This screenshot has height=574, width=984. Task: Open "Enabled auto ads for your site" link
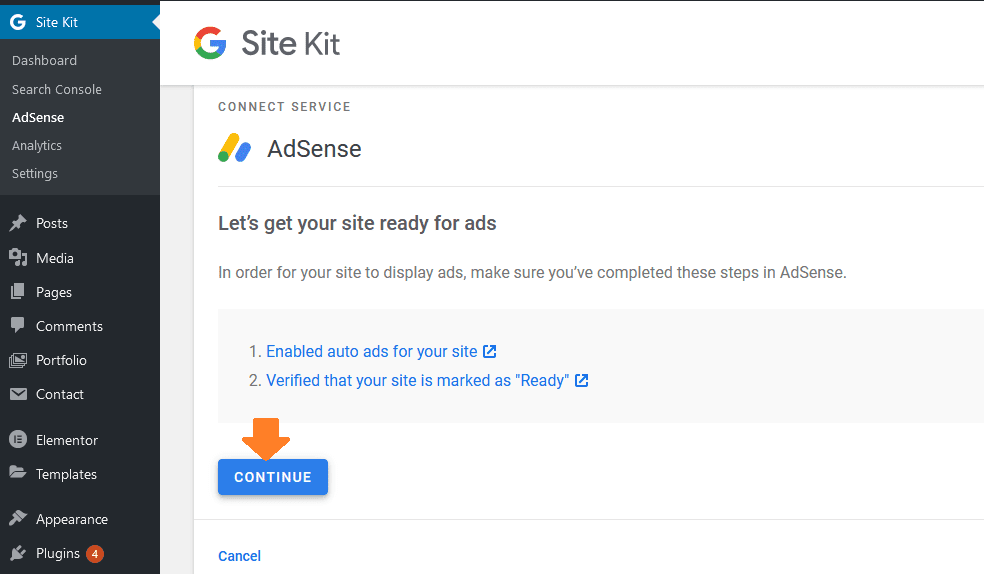[372, 351]
